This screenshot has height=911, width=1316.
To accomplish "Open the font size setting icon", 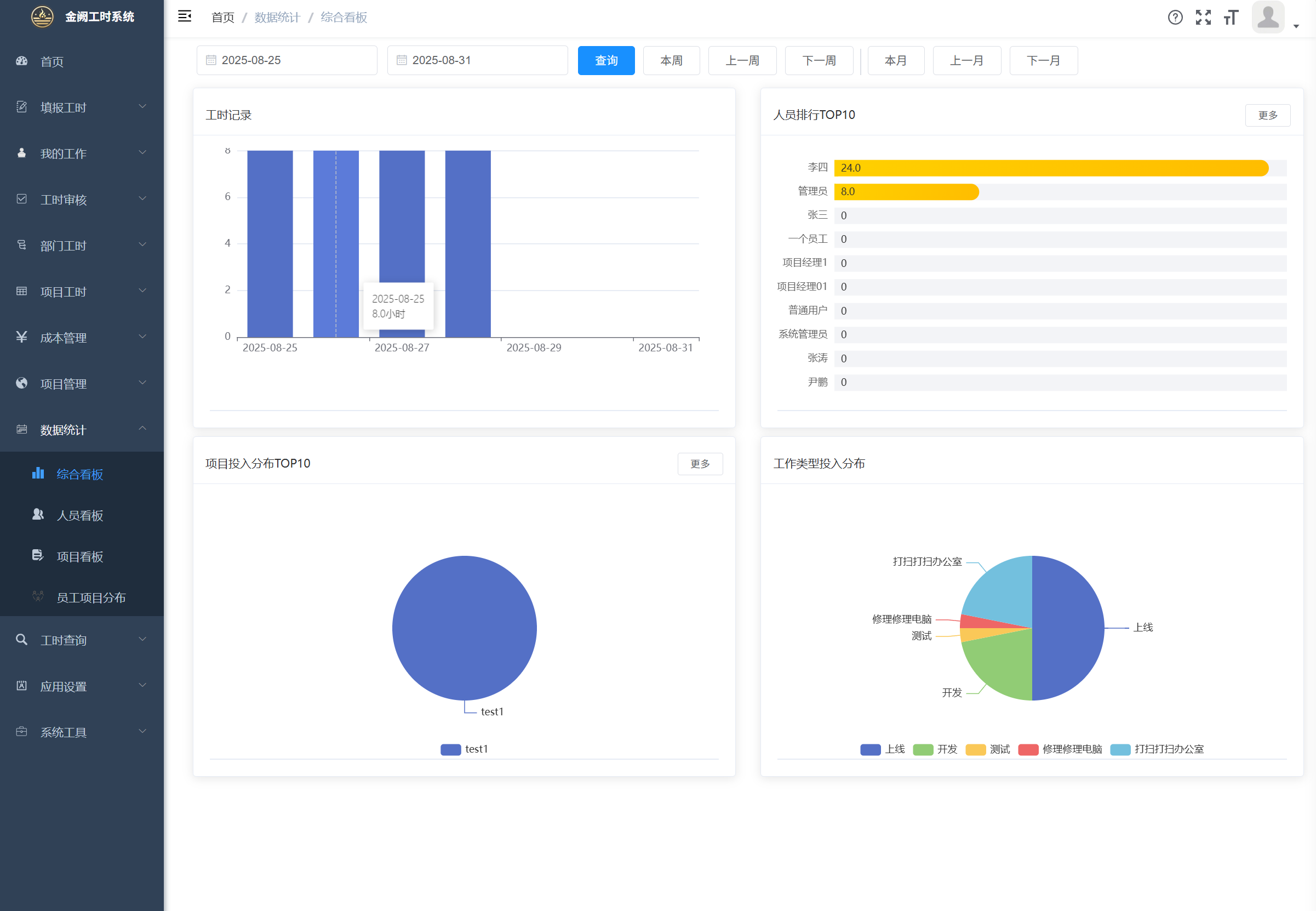I will [x=1231, y=17].
